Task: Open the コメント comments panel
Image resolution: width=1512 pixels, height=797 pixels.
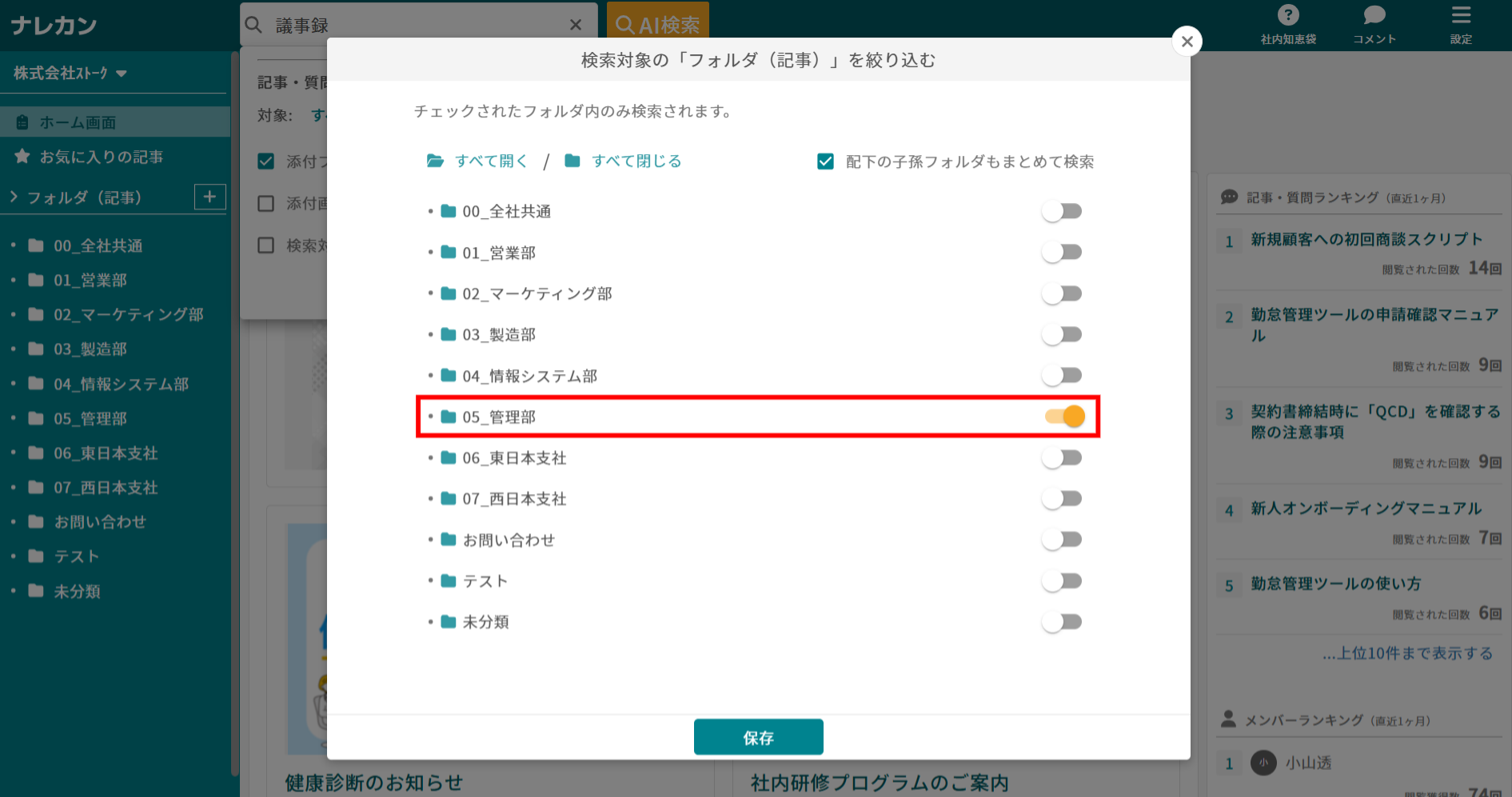Action: 1374,14
